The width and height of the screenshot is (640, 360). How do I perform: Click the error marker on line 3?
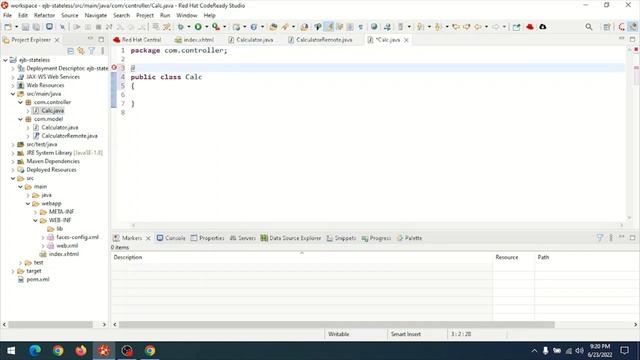pos(114,68)
